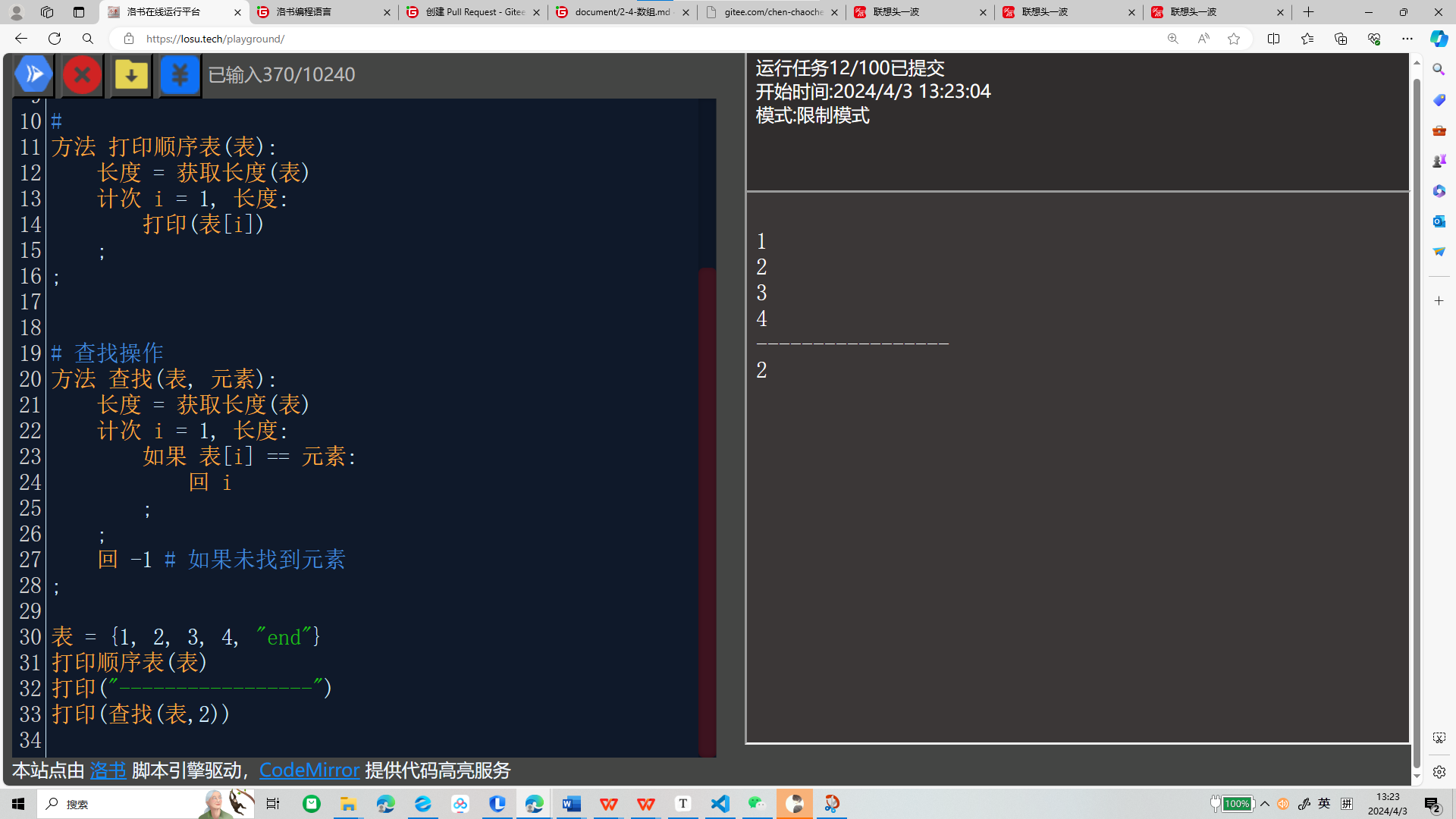Stop execution with the red X button
Image resolution: width=1456 pixels, height=819 pixels.
[83, 74]
